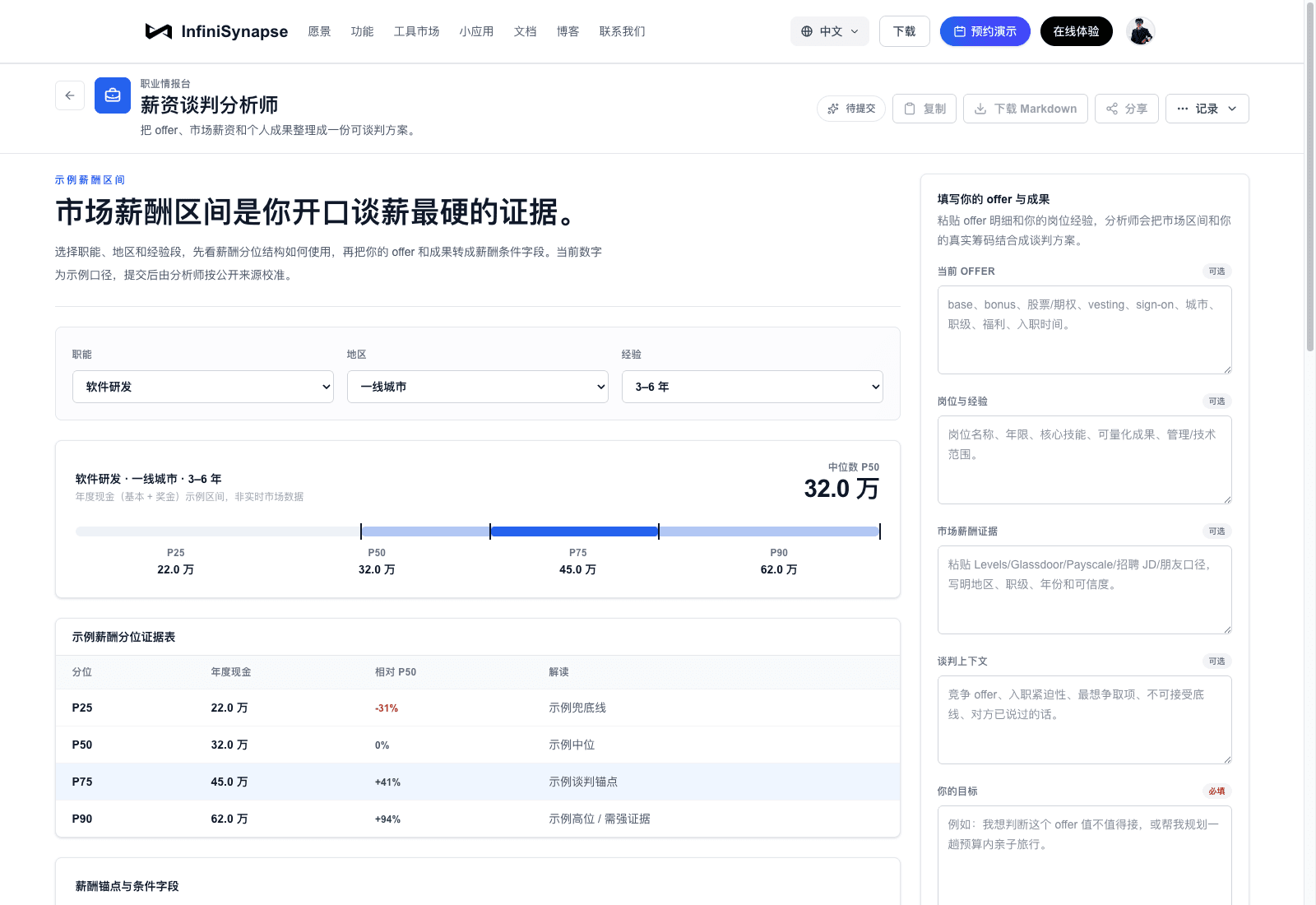Select the P50 table row
The width and height of the screenshot is (1316, 905).
[478, 745]
